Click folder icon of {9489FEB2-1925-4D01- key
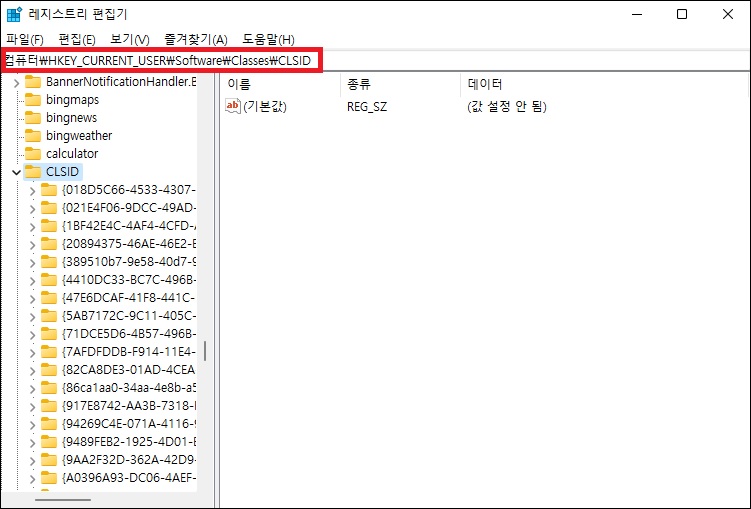Image resolution: width=751 pixels, height=509 pixels. click(x=48, y=441)
